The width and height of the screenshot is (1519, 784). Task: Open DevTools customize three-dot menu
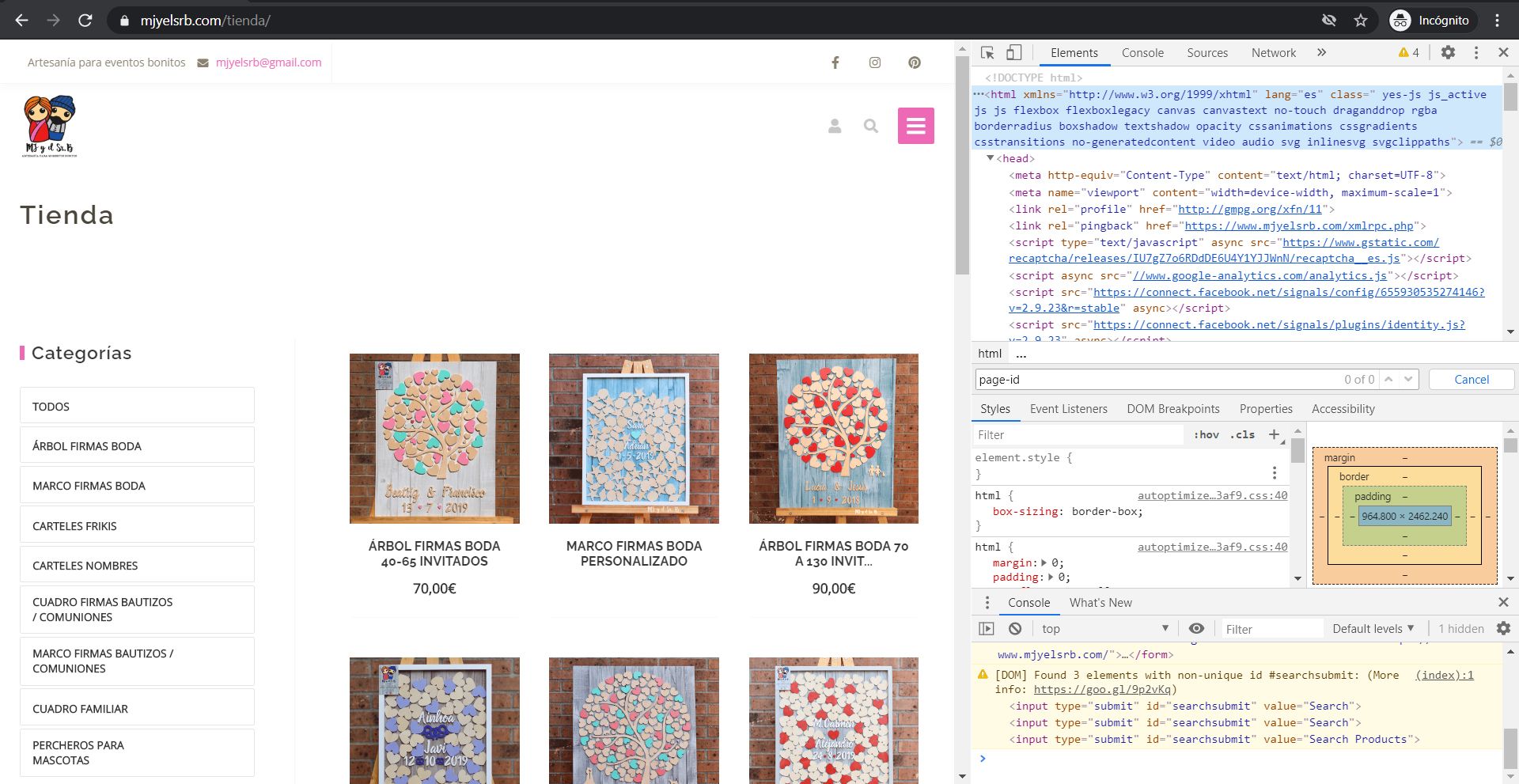pos(1476,52)
